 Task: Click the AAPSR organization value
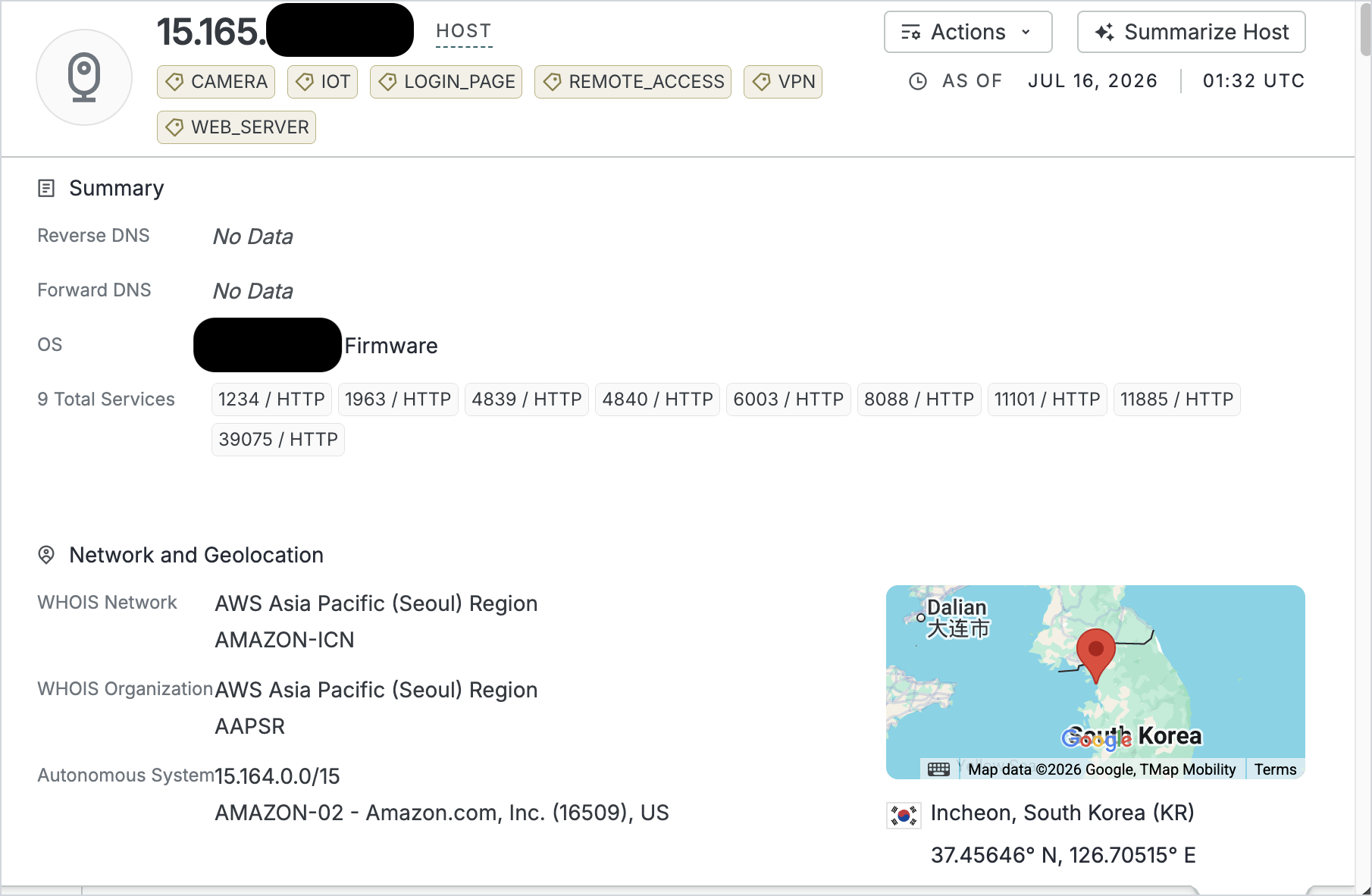[250, 726]
